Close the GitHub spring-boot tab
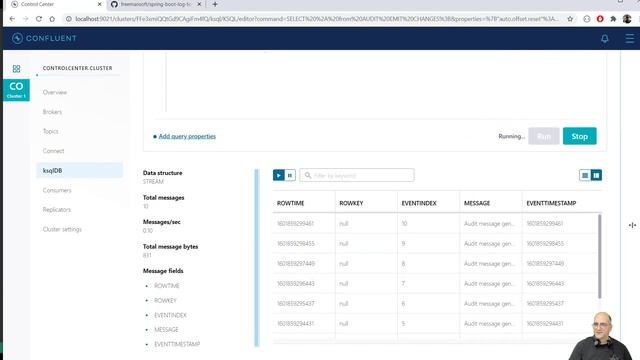This screenshot has width=640, height=360. click(x=199, y=4)
